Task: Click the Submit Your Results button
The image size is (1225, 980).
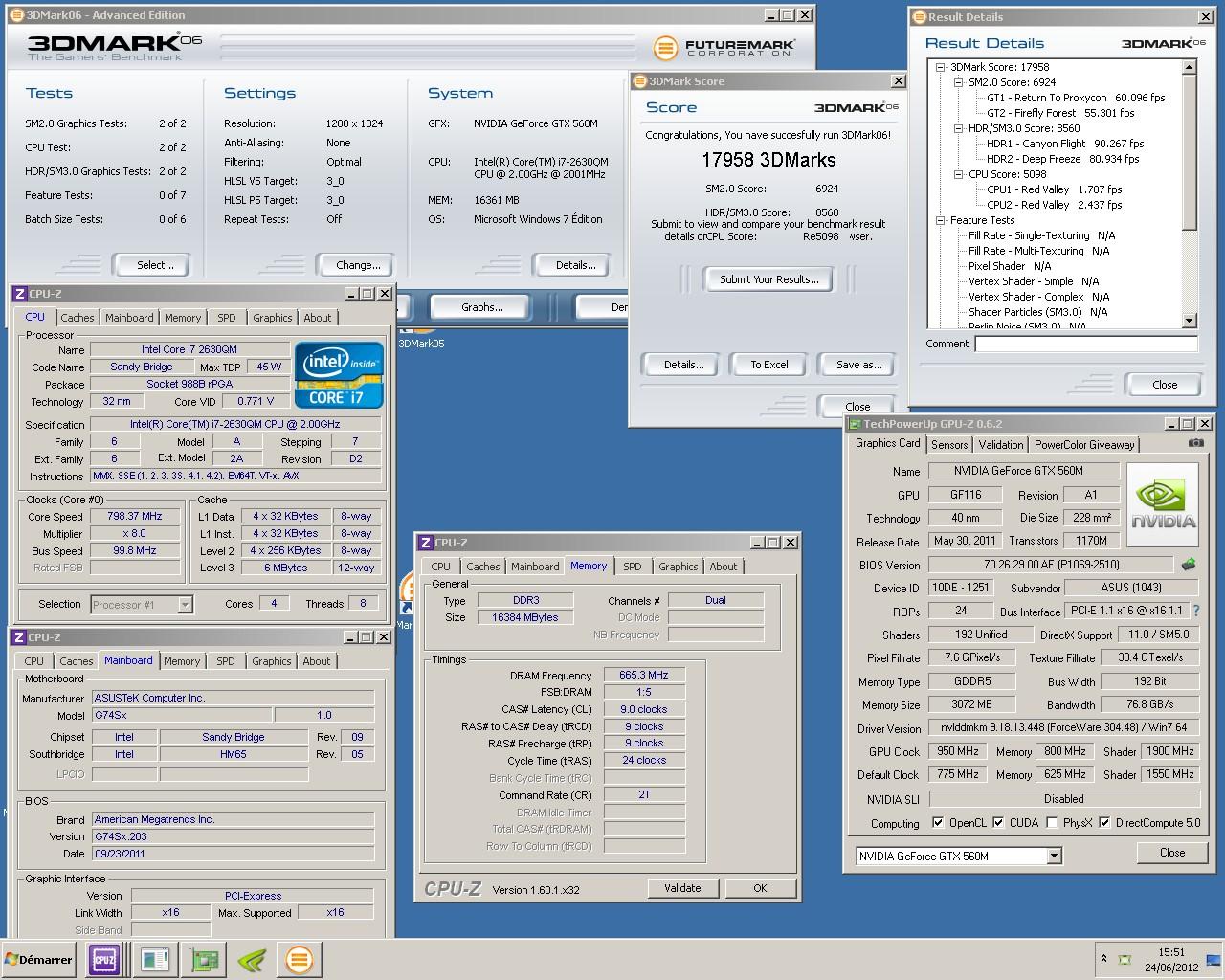Action: (x=769, y=279)
